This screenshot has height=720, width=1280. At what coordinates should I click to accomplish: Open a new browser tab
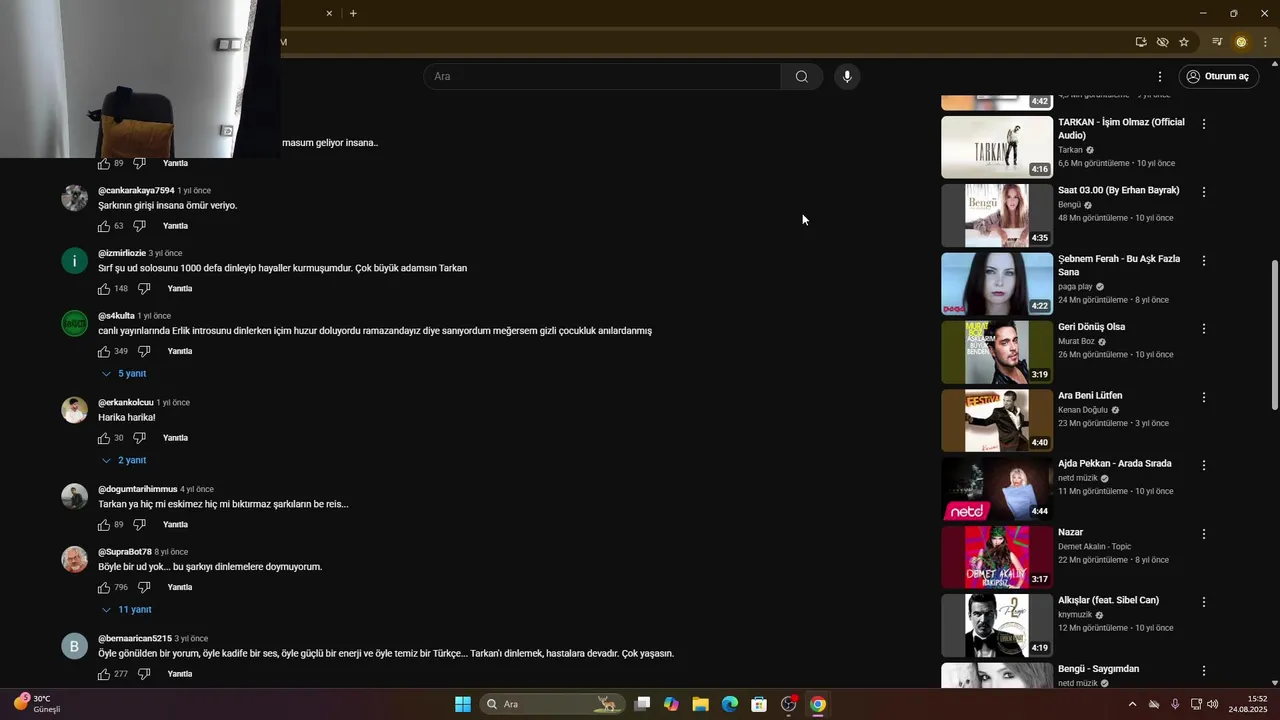point(353,13)
